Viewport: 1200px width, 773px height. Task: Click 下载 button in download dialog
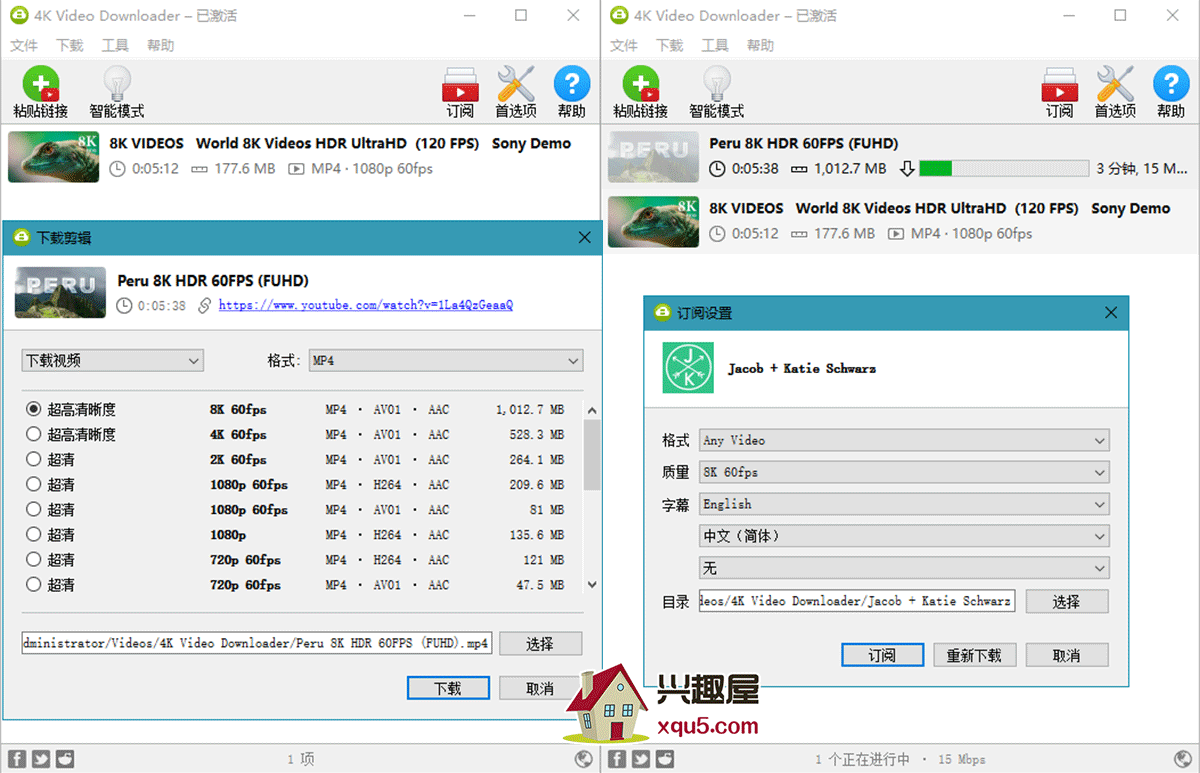448,688
